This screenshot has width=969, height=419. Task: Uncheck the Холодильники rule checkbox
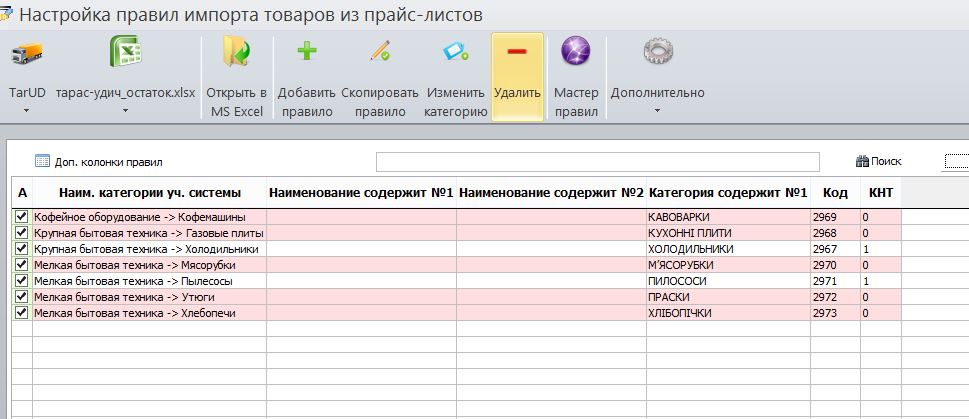tap(22, 249)
